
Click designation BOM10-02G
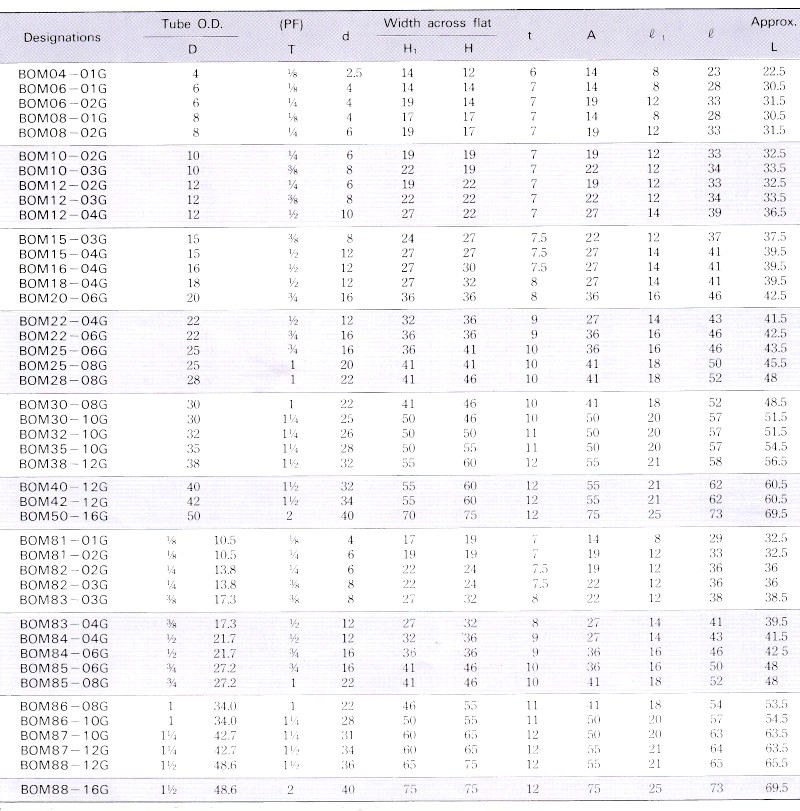pyautogui.click(x=63, y=156)
